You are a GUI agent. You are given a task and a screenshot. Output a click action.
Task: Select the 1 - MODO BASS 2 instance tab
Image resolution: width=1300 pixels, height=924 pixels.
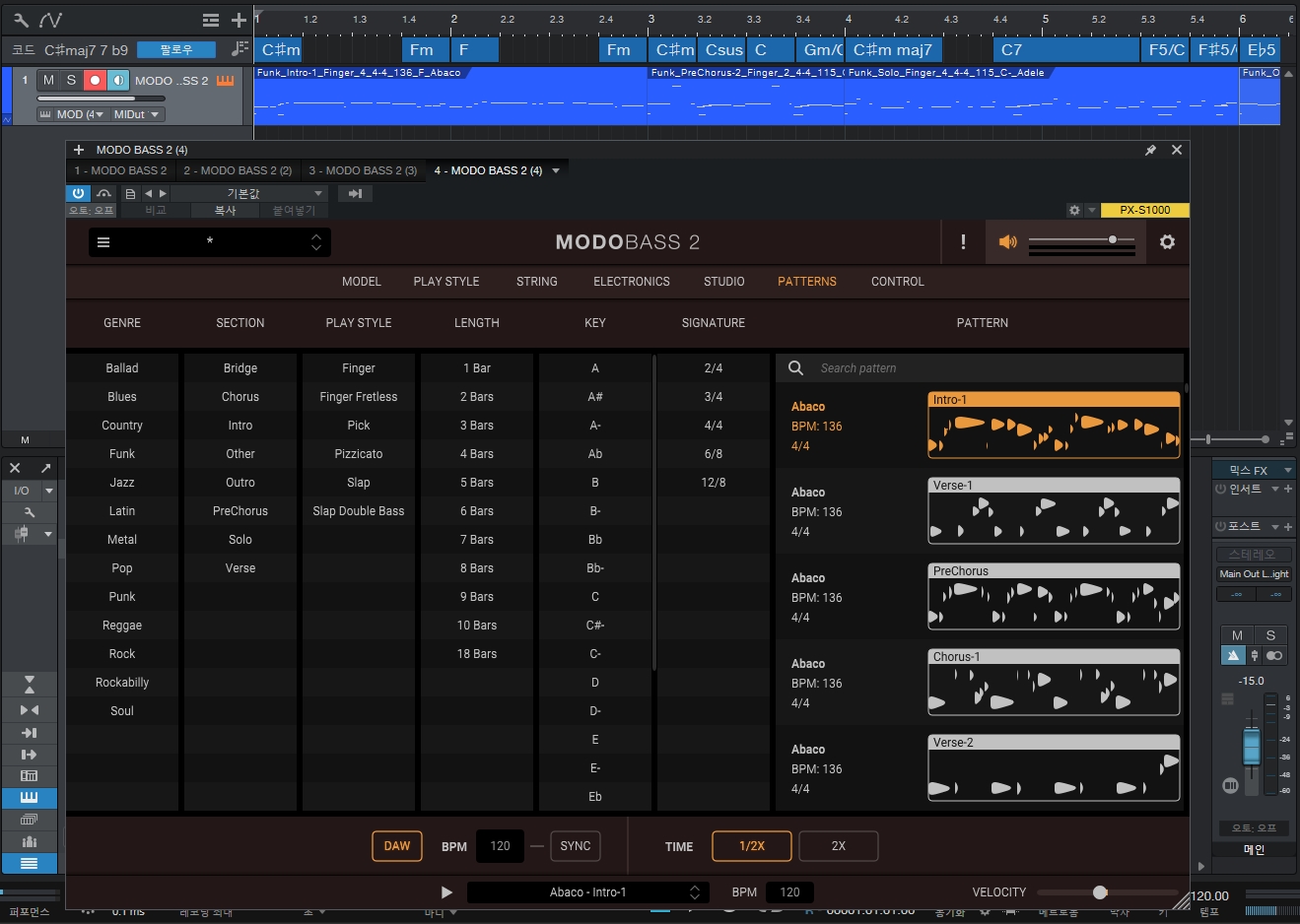[x=121, y=170]
